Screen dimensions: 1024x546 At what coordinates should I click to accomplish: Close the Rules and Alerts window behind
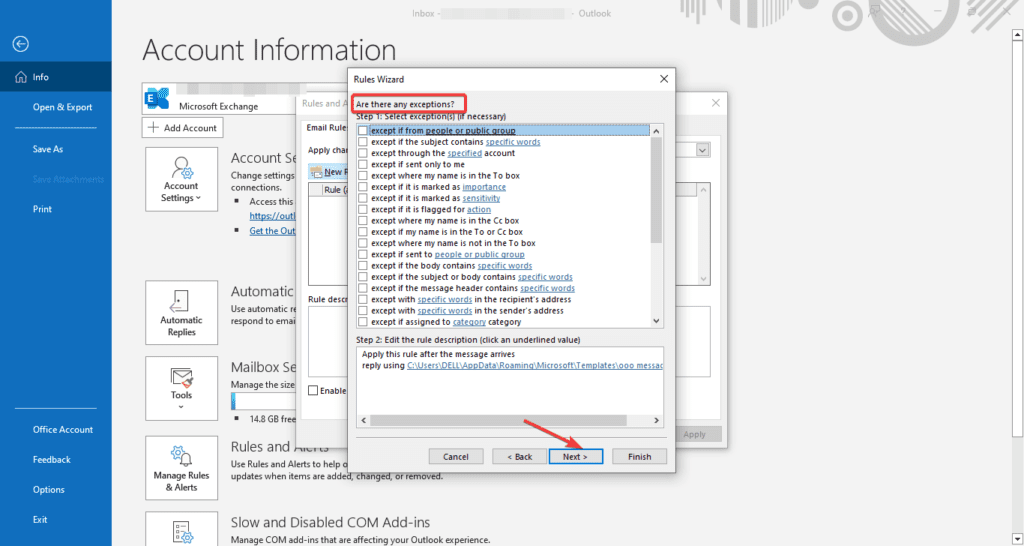[x=716, y=103]
